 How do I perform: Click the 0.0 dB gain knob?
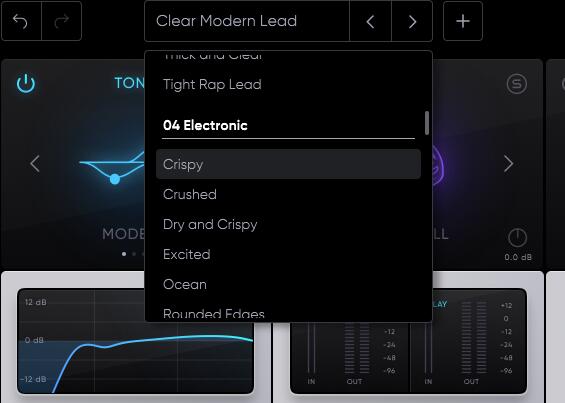pos(517,238)
